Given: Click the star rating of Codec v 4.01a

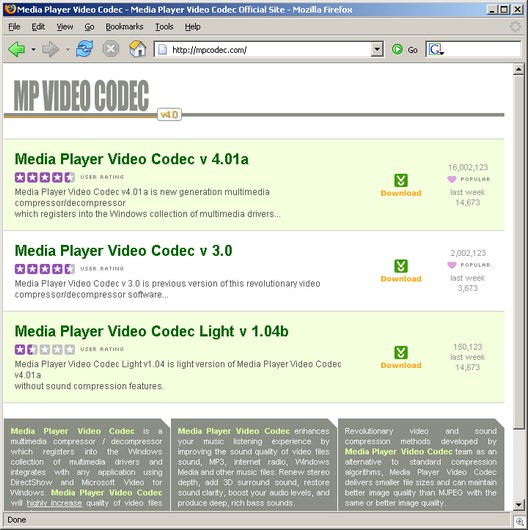Looking at the screenshot, I should (x=45, y=177).
